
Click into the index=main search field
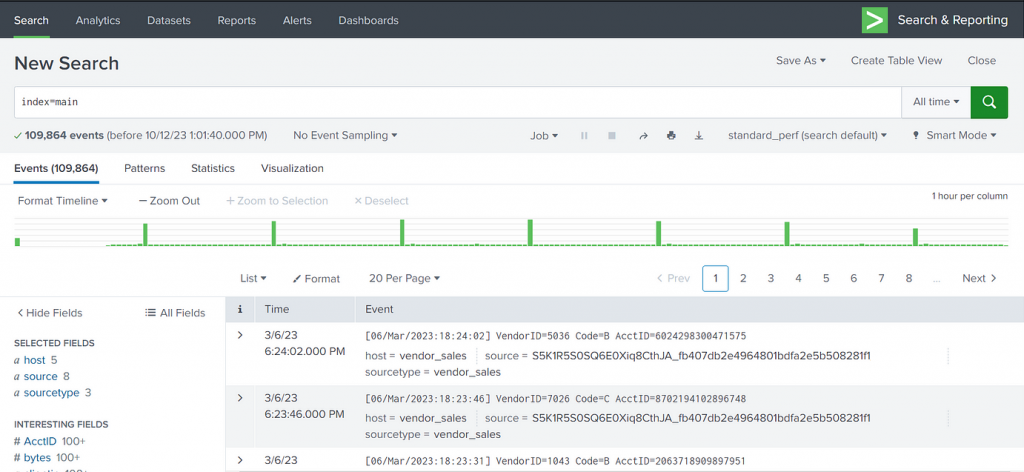point(455,102)
